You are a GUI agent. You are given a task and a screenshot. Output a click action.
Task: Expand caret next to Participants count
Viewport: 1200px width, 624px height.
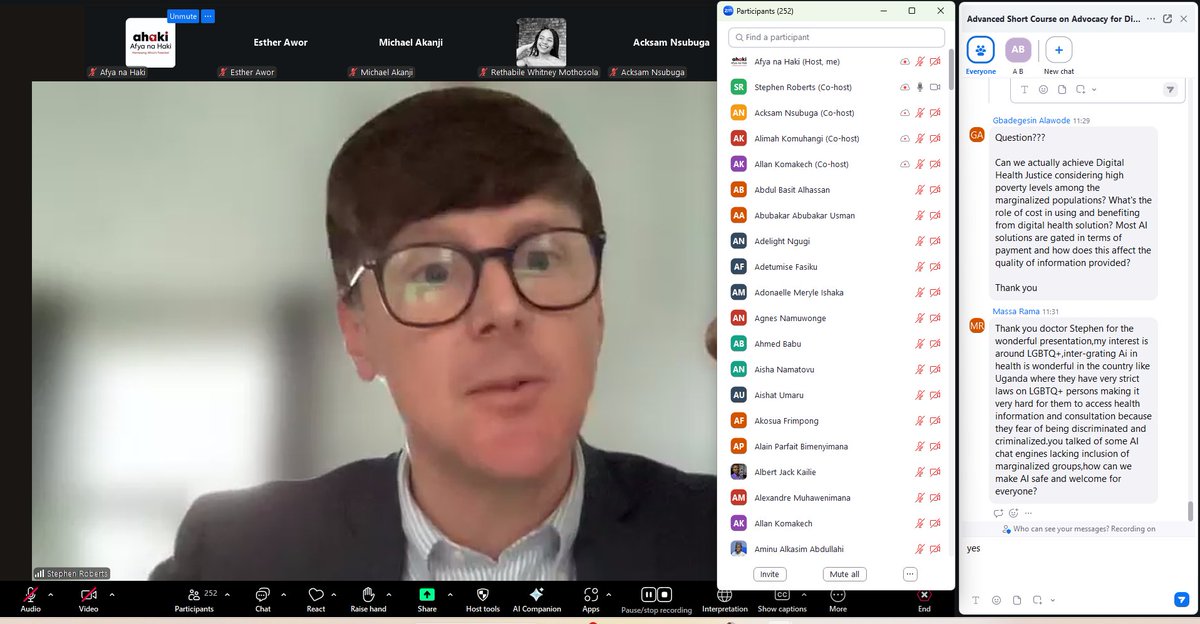227,594
